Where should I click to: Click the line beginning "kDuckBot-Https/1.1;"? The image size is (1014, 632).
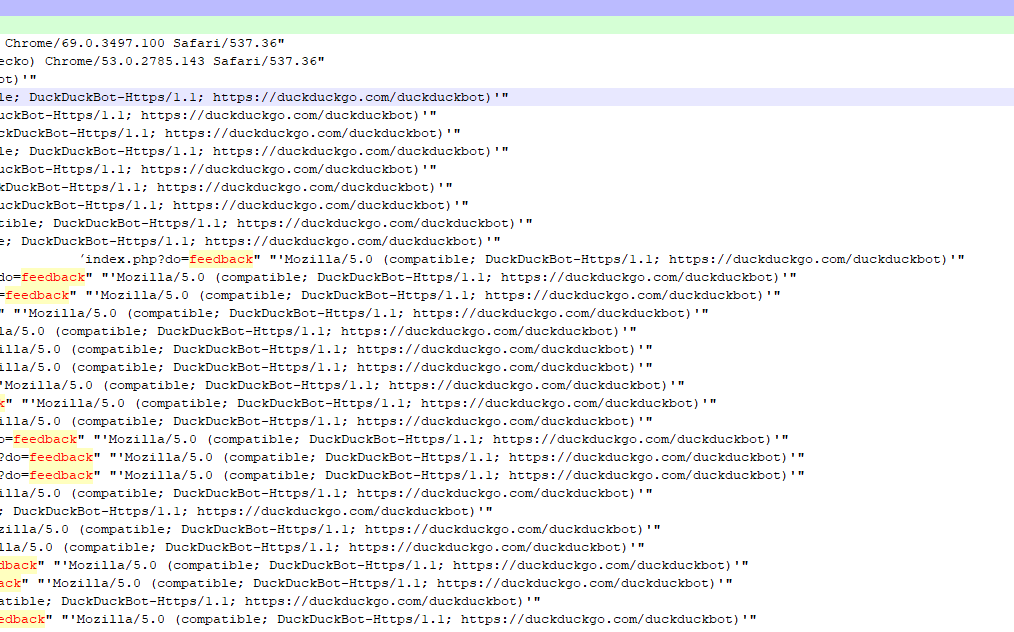pos(226,188)
